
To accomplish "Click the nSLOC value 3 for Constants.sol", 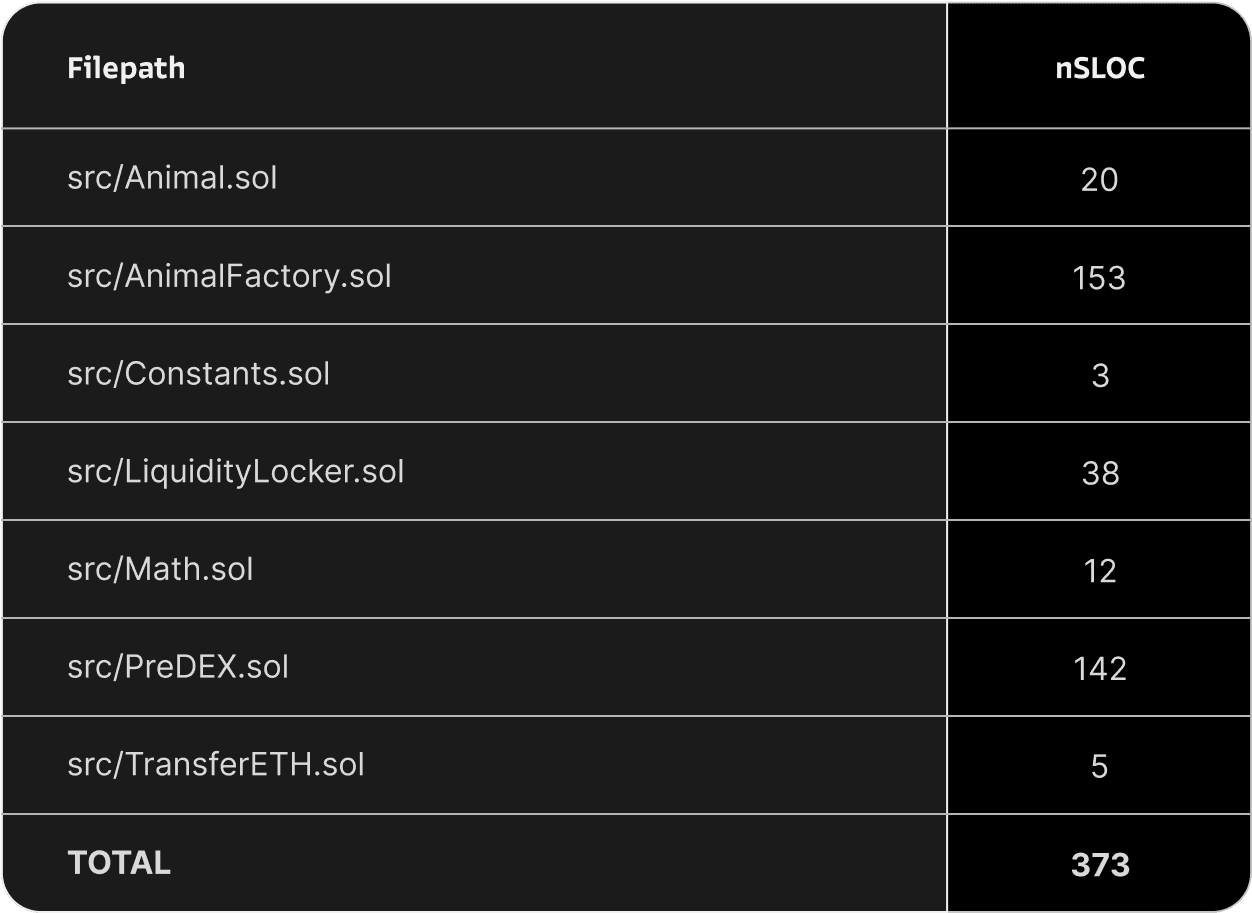I will 1100,375.
